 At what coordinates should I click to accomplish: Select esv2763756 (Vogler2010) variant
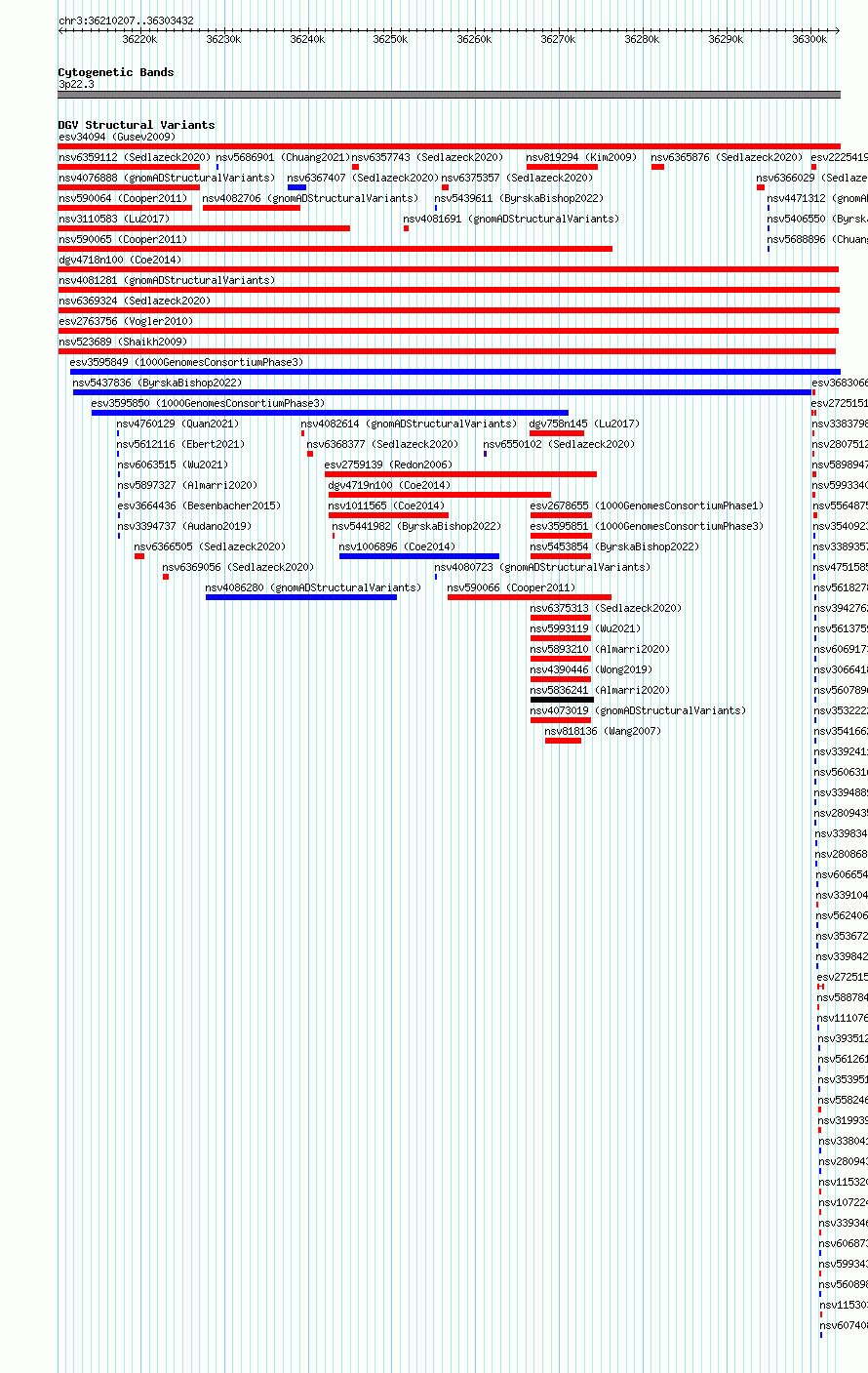click(x=126, y=321)
